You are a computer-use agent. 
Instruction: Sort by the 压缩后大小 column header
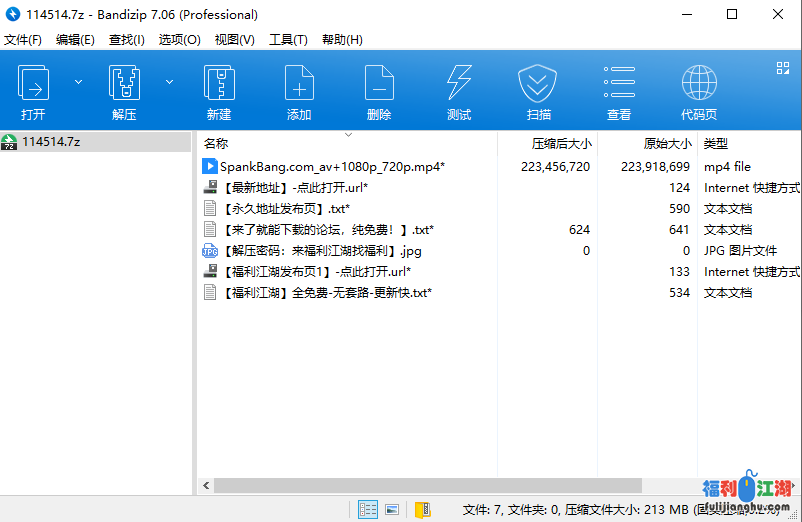click(x=561, y=144)
